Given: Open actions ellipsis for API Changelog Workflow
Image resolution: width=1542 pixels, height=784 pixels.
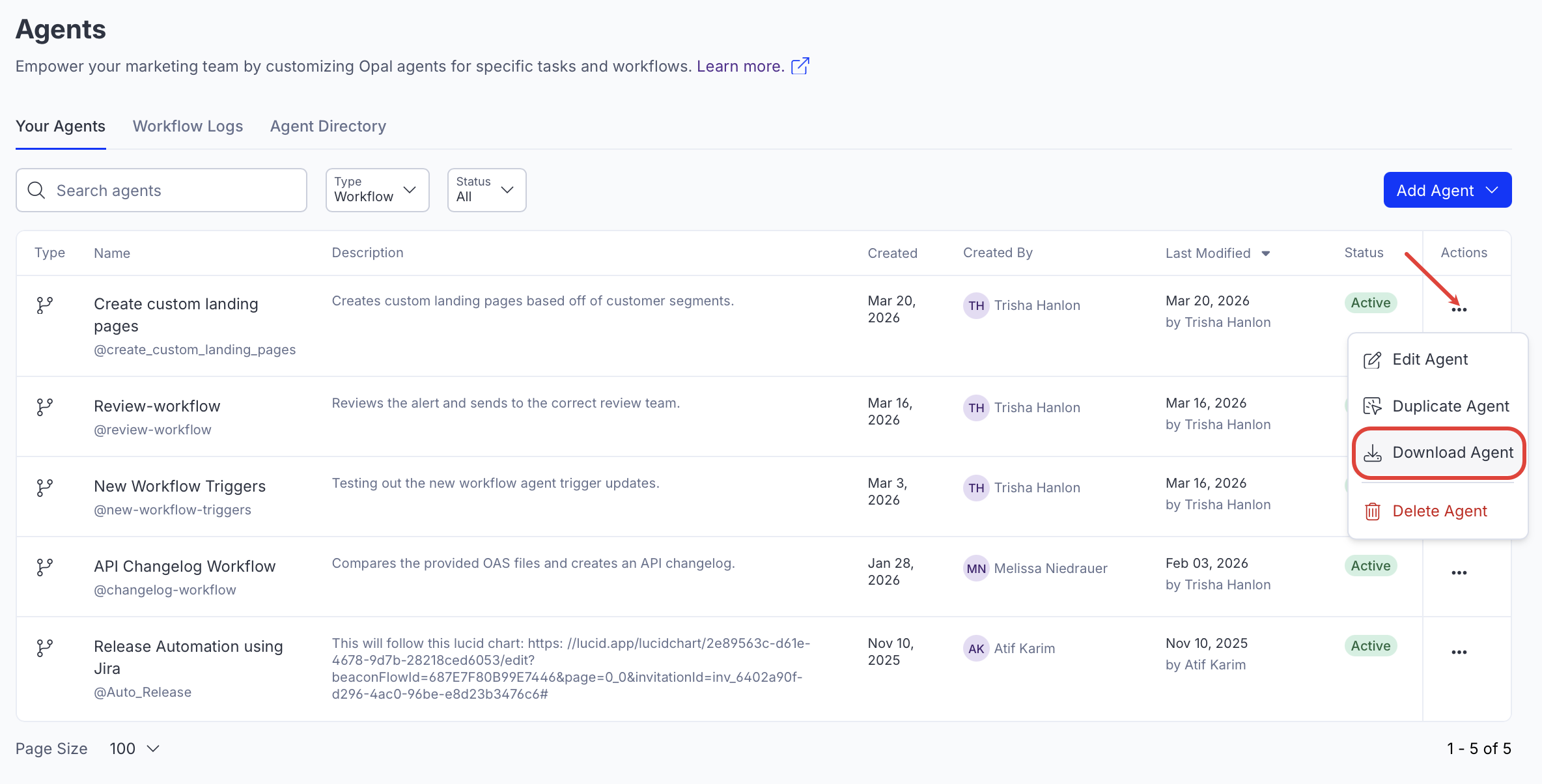Looking at the screenshot, I should [1459, 573].
